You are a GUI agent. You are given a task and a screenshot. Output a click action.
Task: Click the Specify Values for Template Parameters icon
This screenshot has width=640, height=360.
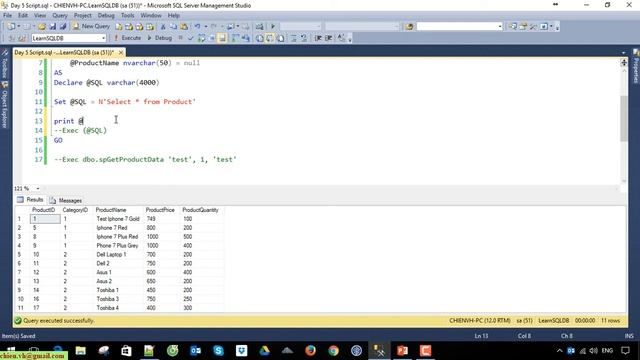pos(341,38)
